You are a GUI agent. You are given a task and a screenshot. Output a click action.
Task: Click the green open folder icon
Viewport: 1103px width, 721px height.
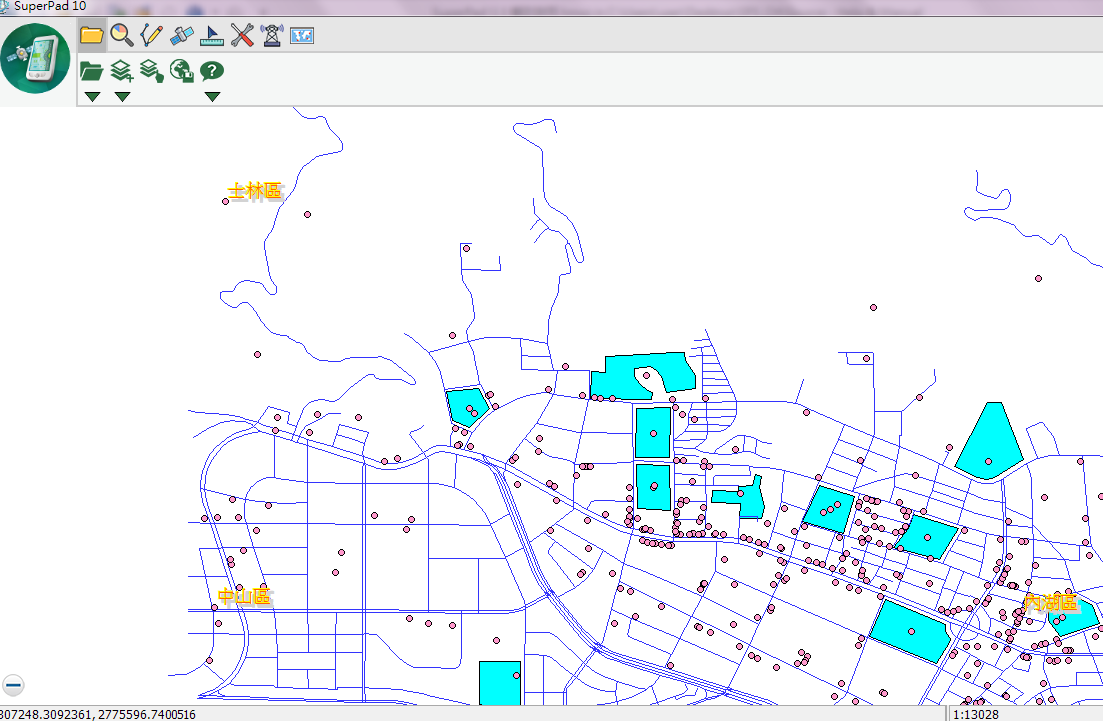[91, 71]
